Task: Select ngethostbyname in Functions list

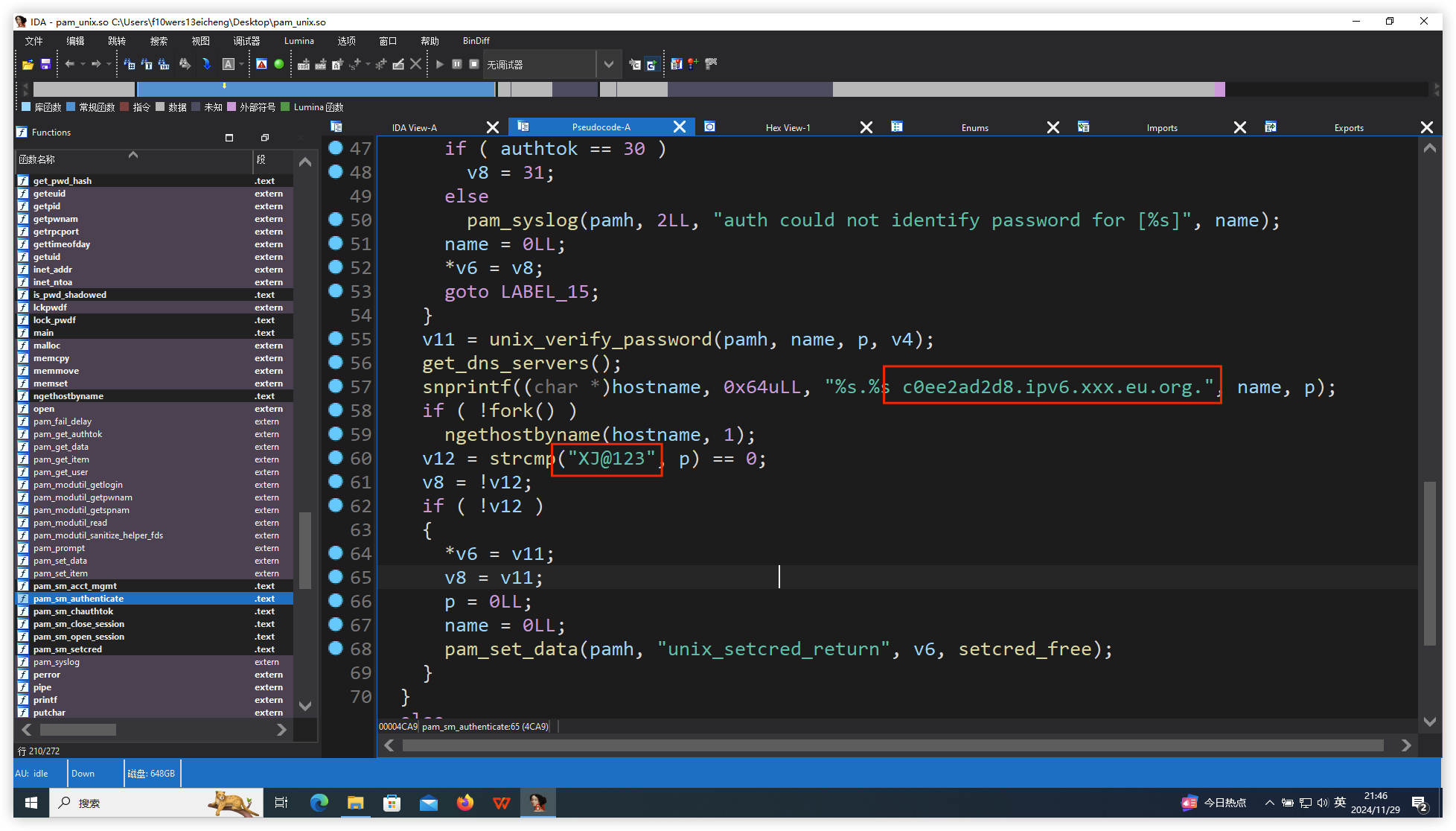Action: (x=155, y=396)
